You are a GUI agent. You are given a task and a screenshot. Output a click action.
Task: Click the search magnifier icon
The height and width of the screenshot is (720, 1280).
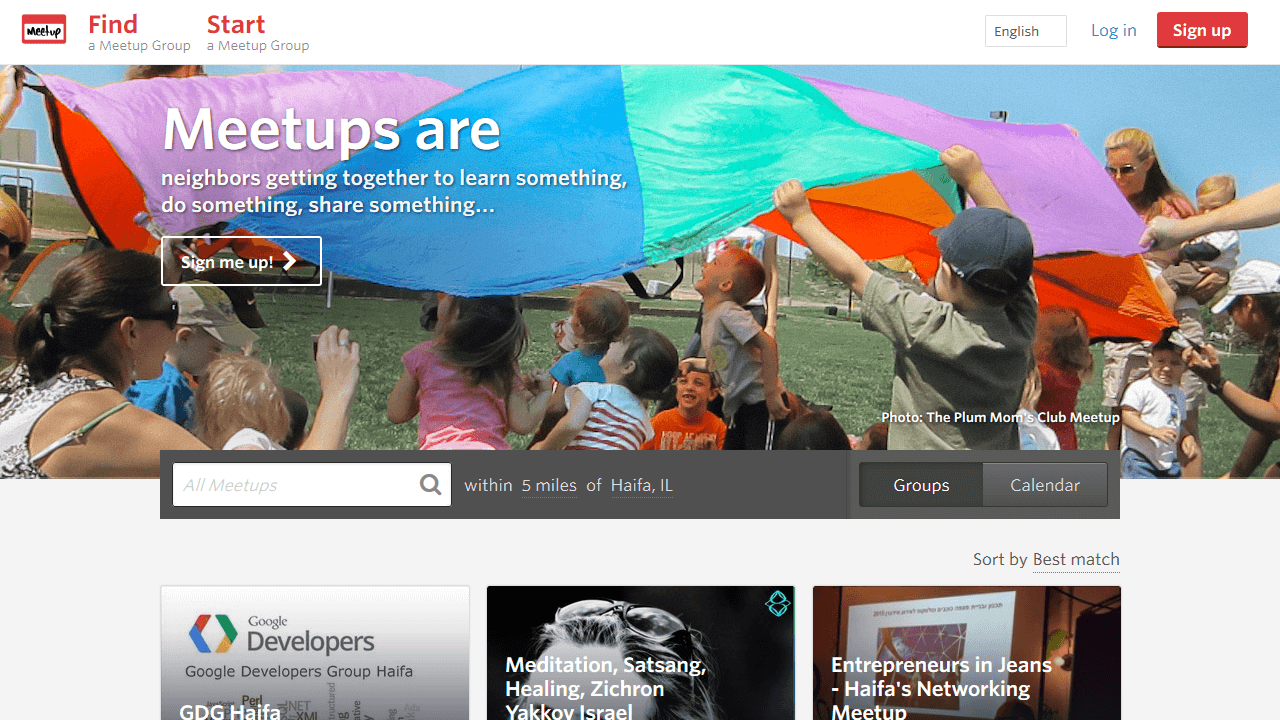click(431, 485)
